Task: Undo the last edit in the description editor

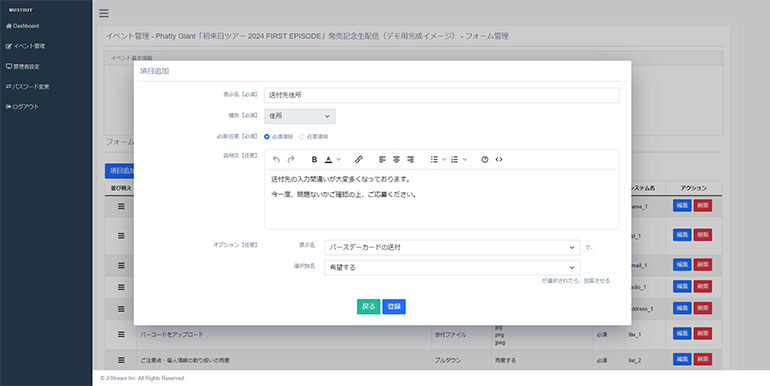Action: click(x=276, y=160)
